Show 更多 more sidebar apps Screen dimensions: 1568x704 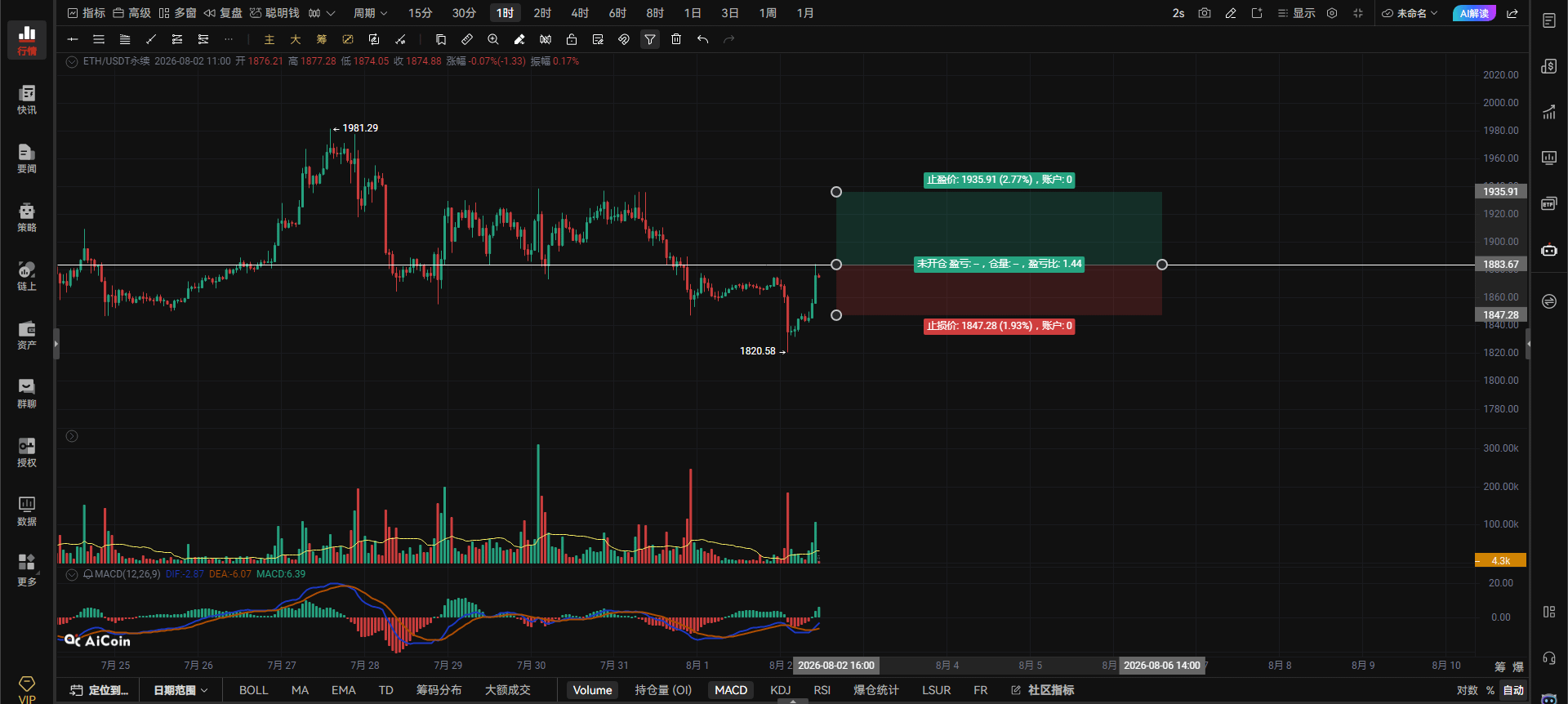coord(27,569)
